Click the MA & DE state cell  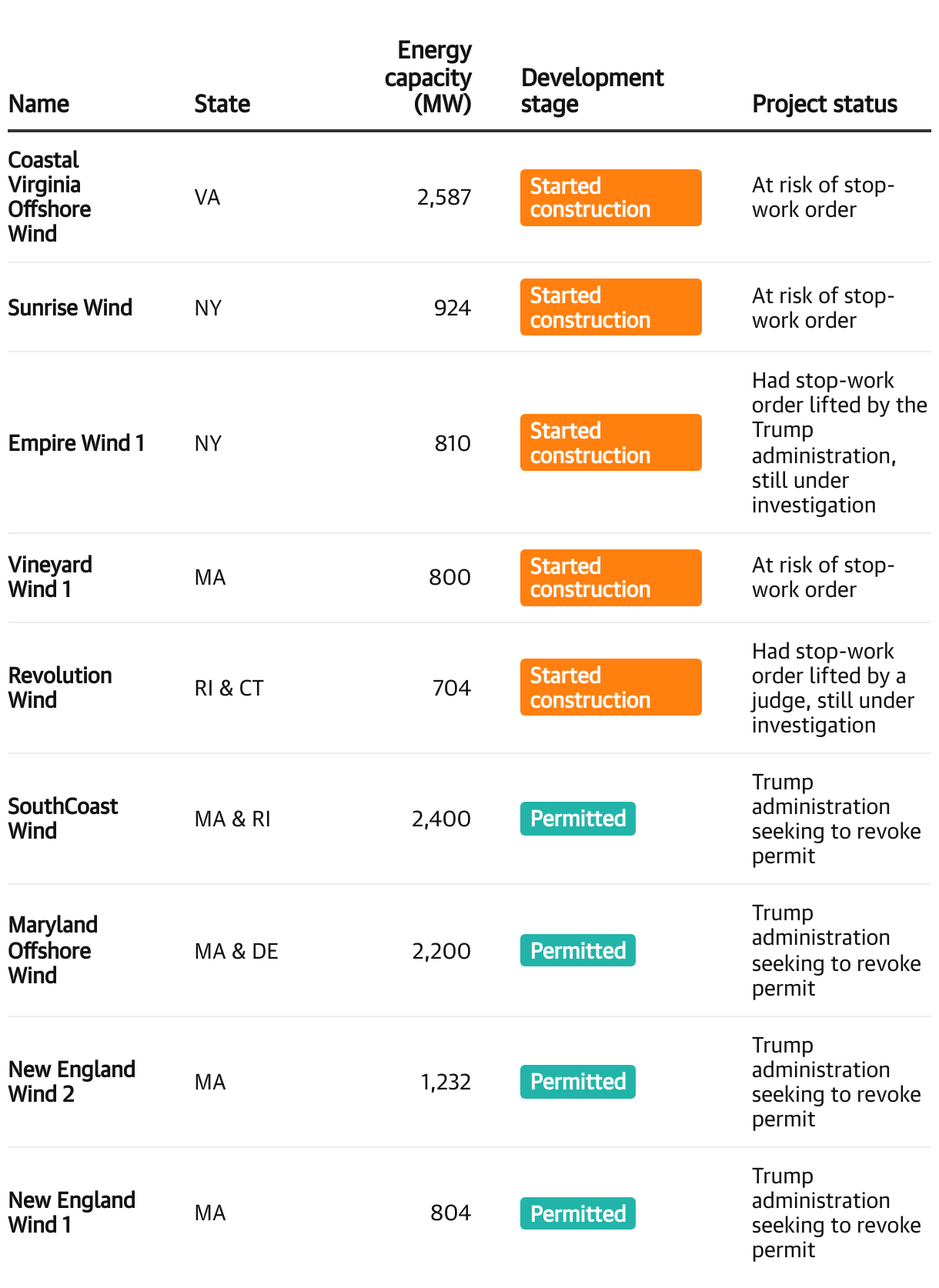click(236, 951)
